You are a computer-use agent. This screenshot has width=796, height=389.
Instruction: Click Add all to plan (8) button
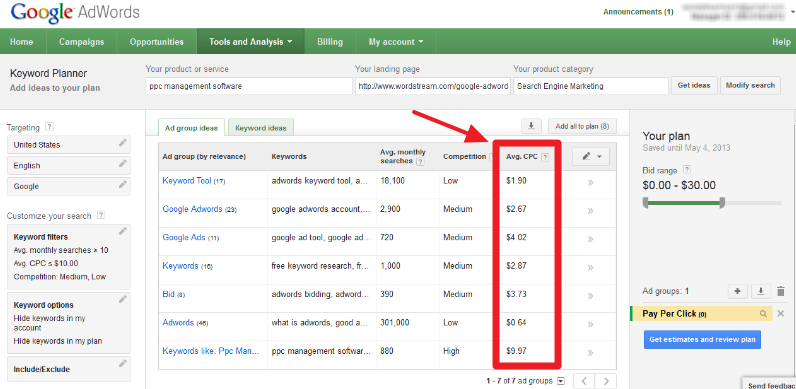582,126
